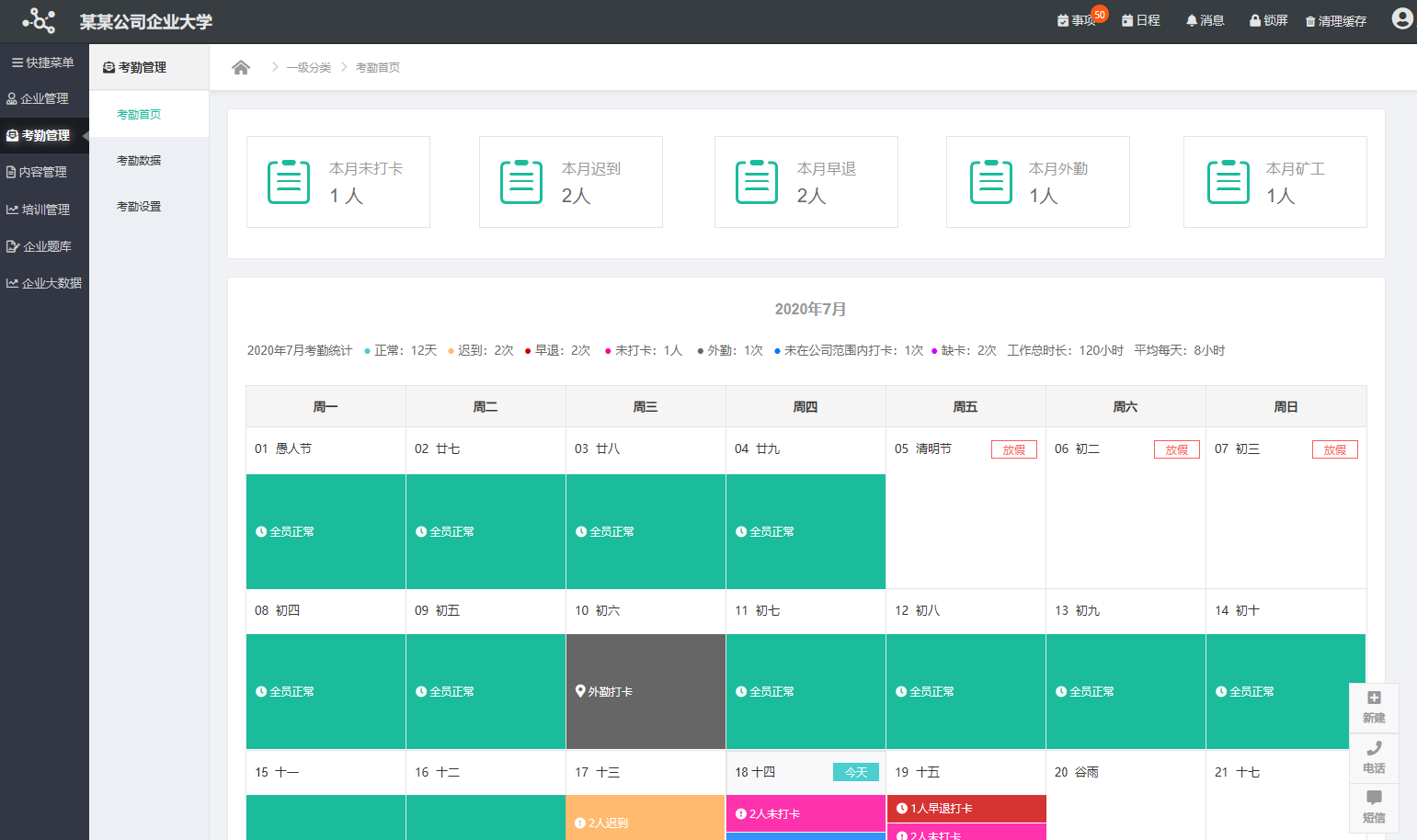Click the 本月未打卡 clipboard icon

tap(289, 182)
